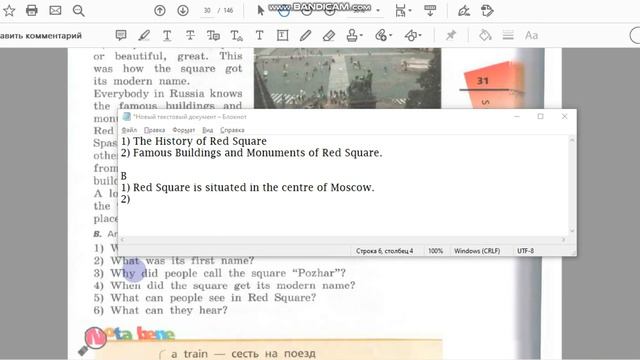Open the line thickness options
The image size is (640, 360).
click(x=508, y=36)
